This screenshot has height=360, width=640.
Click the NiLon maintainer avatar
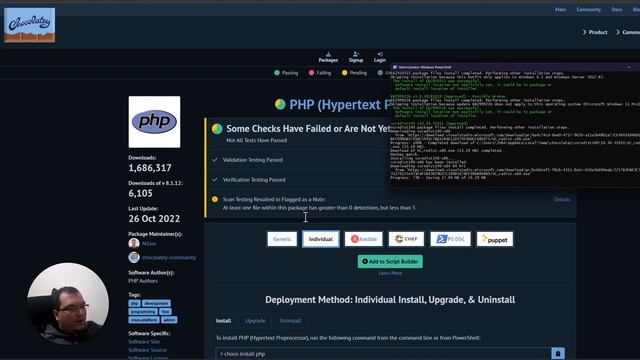(134, 243)
